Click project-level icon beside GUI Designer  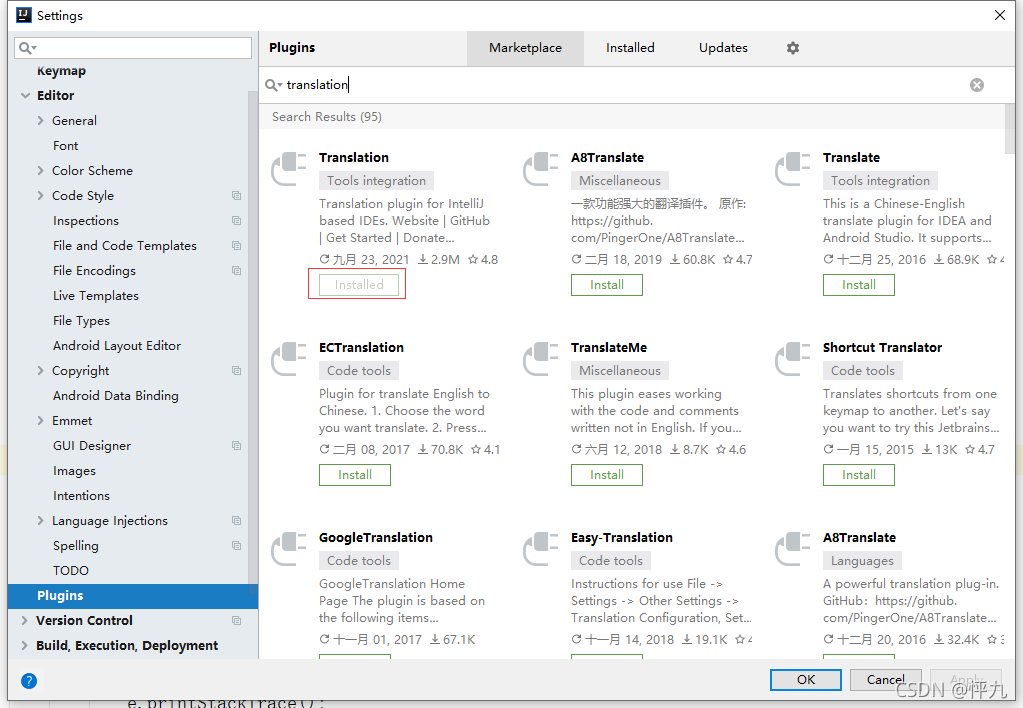(236, 446)
